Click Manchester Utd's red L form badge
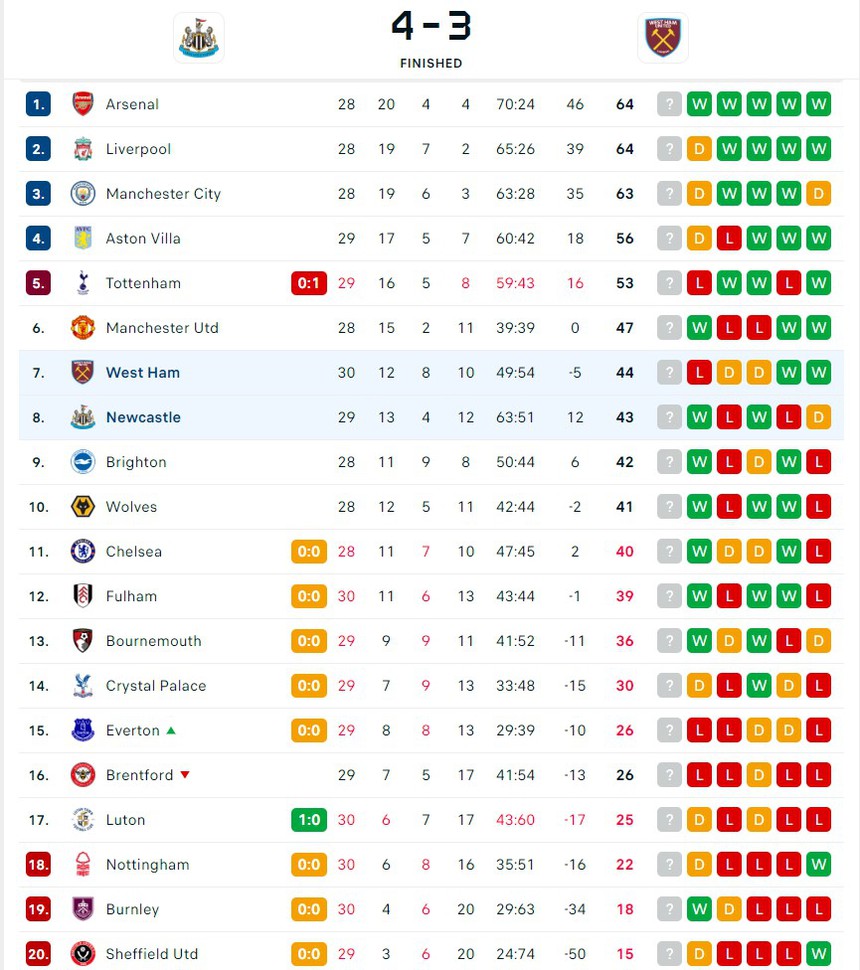The width and height of the screenshot is (860, 970). click(x=729, y=328)
